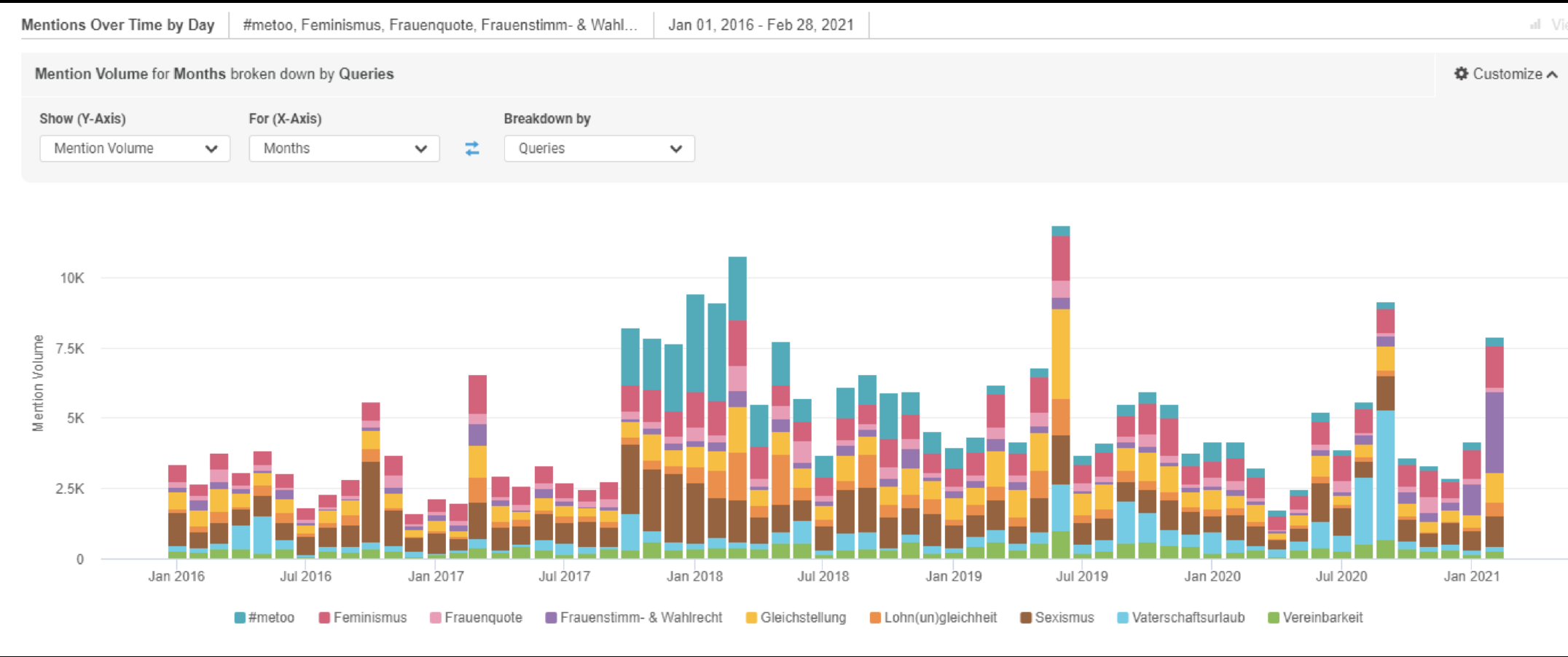Click the bar chart view icon at top right
1568x657 pixels.
coord(1535,25)
